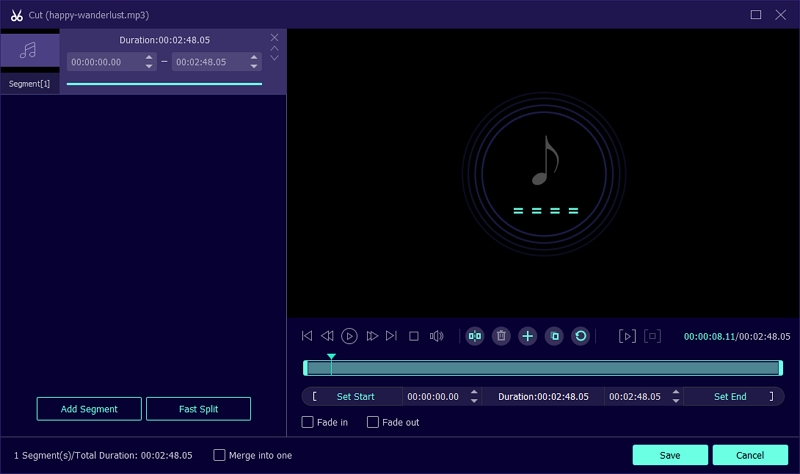
Task: Stop segment playback bracket icon
Action: point(653,336)
